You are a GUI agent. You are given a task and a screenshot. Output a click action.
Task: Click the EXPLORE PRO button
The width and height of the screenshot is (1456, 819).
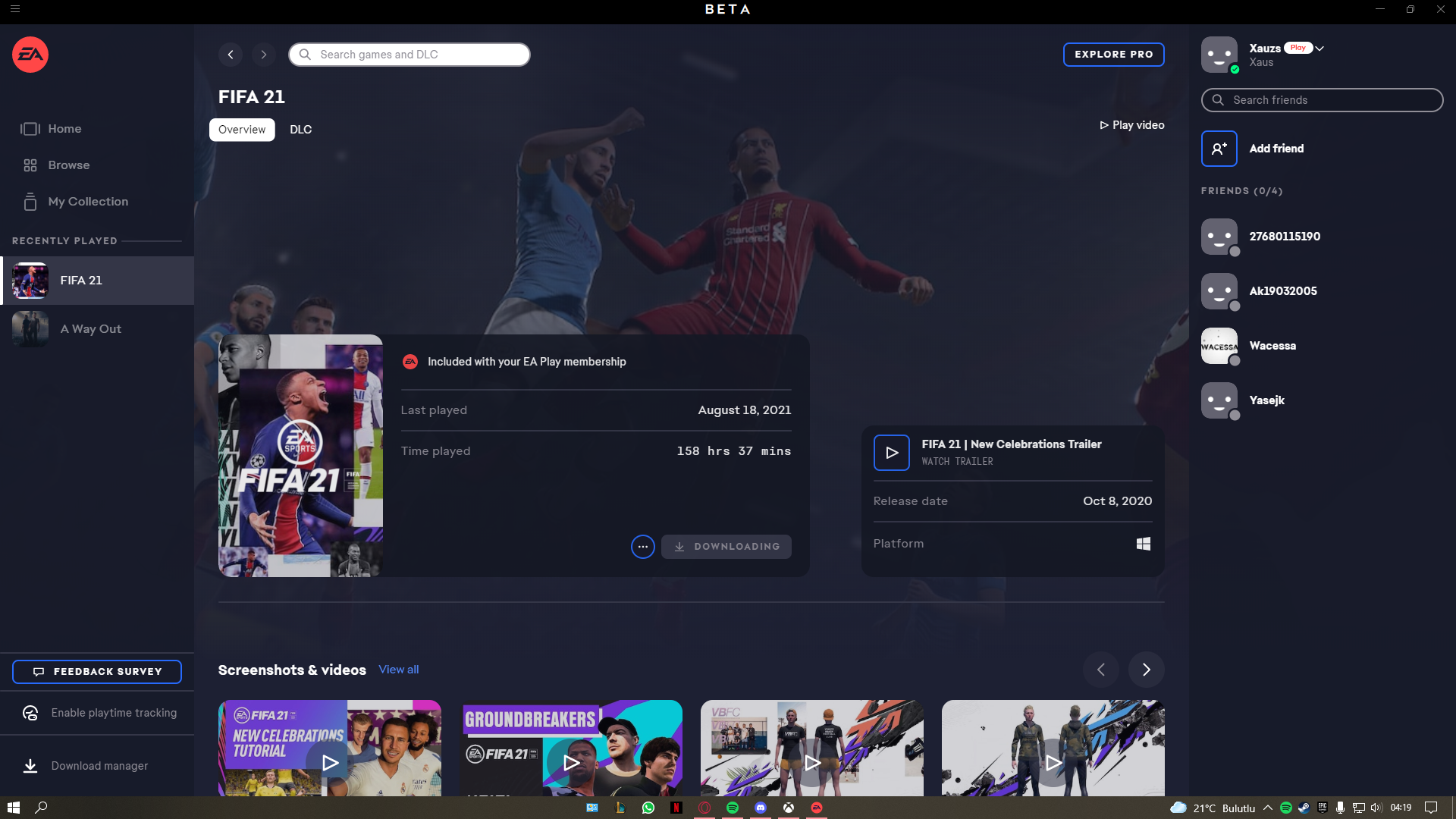tap(1113, 55)
